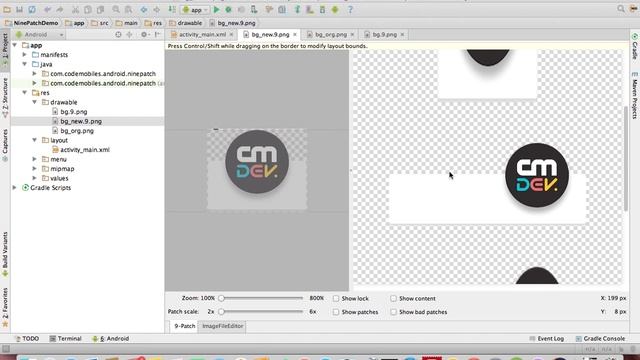Click the Help question mark icon
Viewport: 640px width, 360px height.
[350, 9]
